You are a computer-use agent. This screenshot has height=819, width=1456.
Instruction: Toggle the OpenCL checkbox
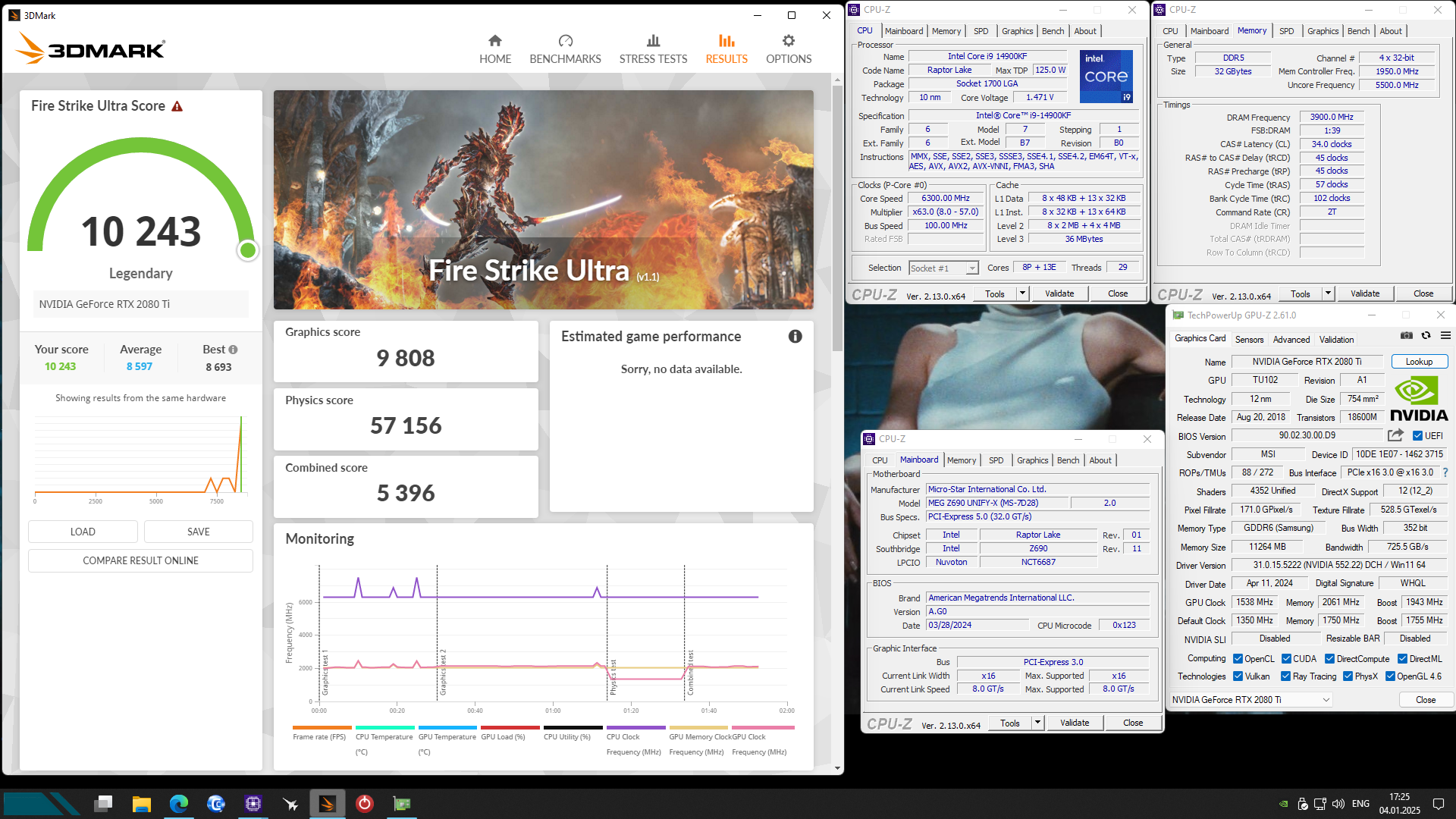pyautogui.click(x=1238, y=659)
